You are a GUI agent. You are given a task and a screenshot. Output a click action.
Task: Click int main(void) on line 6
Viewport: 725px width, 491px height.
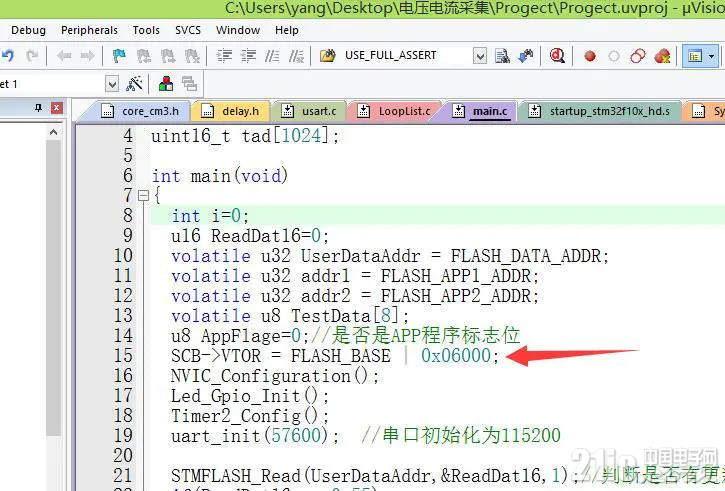(x=220, y=176)
